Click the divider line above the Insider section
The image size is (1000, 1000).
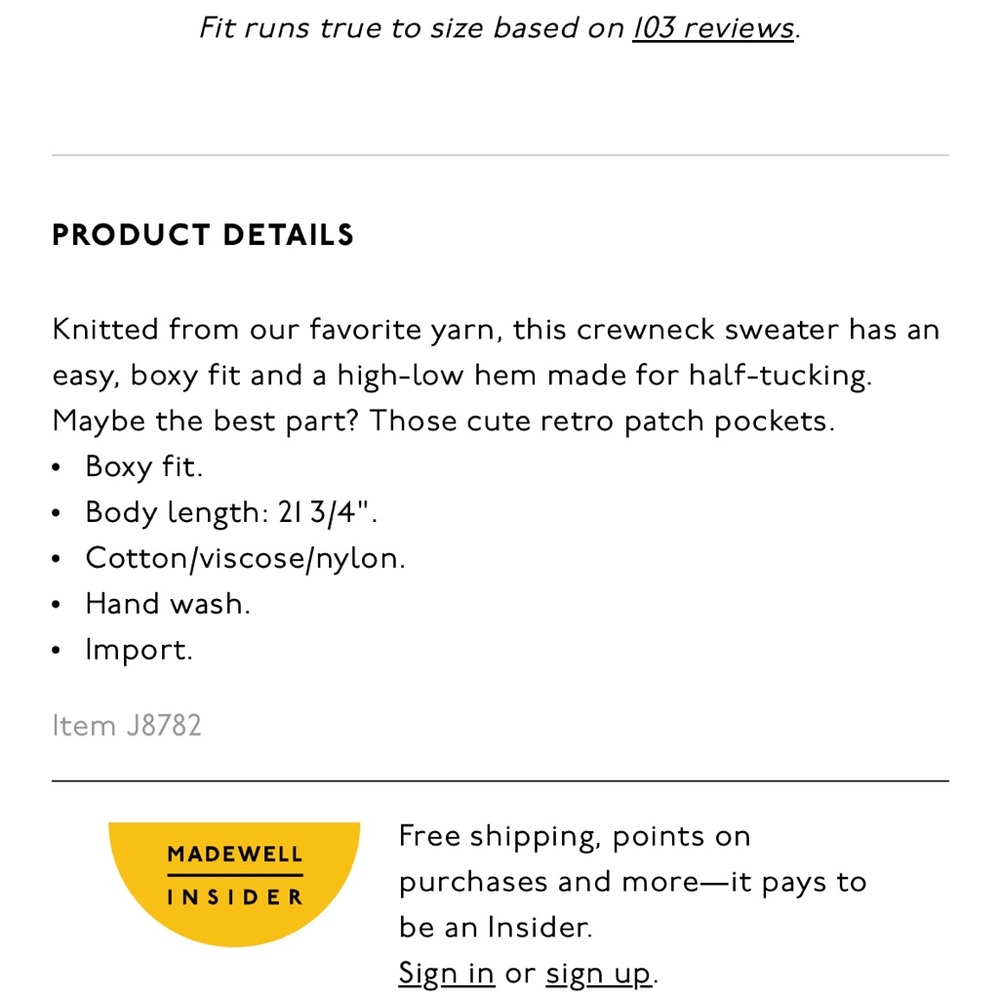pyautogui.click(x=500, y=779)
